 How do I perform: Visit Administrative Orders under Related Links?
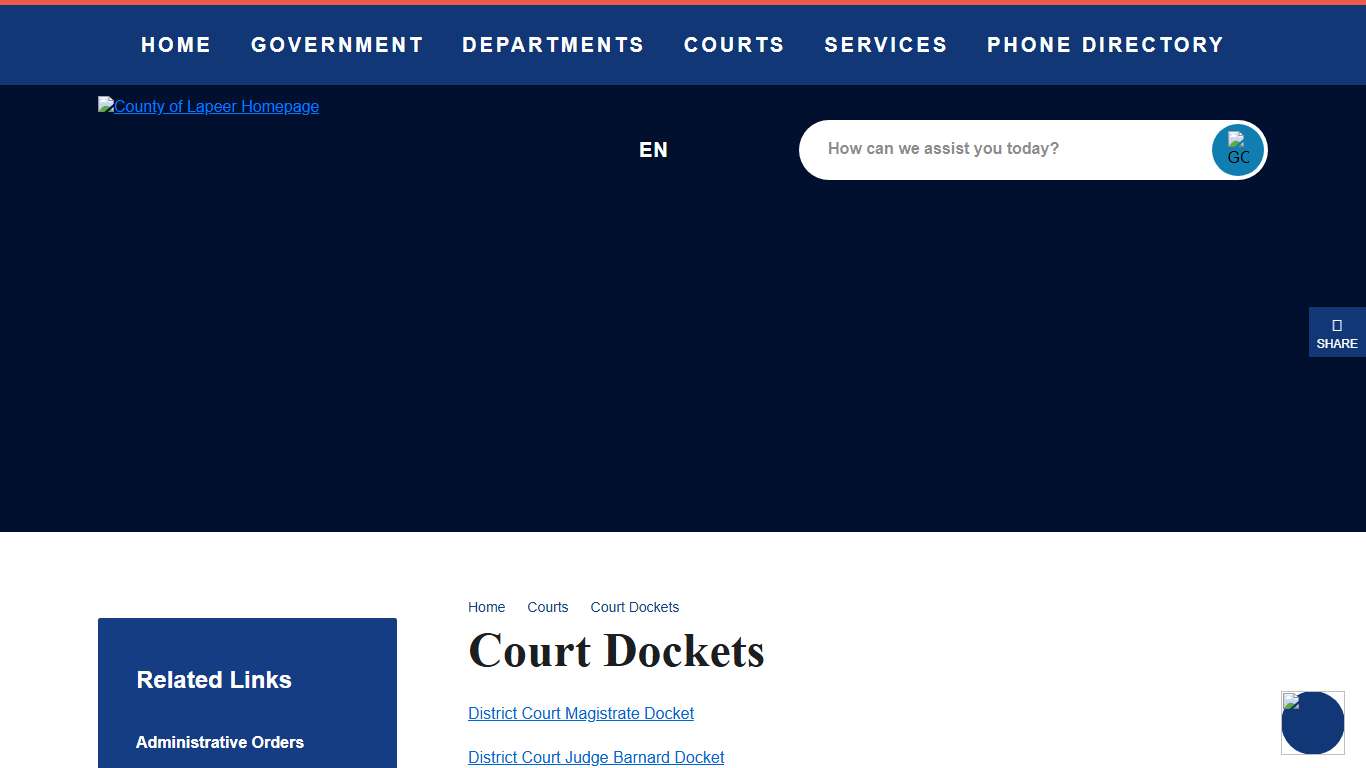point(220,742)
